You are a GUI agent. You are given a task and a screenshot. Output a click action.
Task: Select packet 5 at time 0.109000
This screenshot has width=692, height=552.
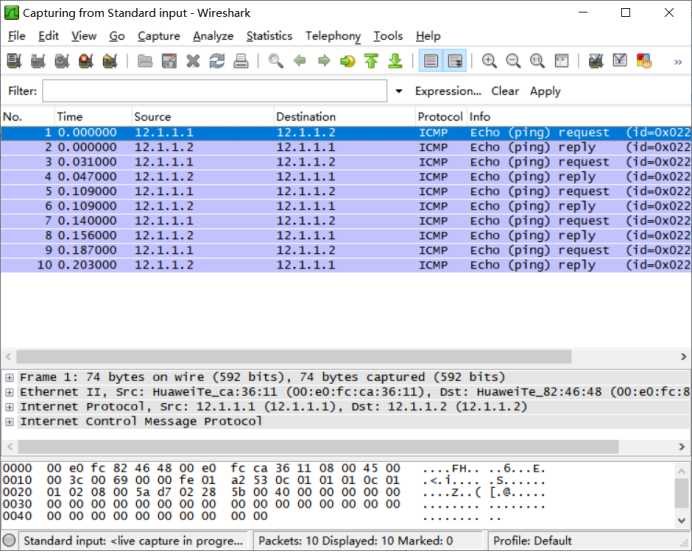[346, 192]
